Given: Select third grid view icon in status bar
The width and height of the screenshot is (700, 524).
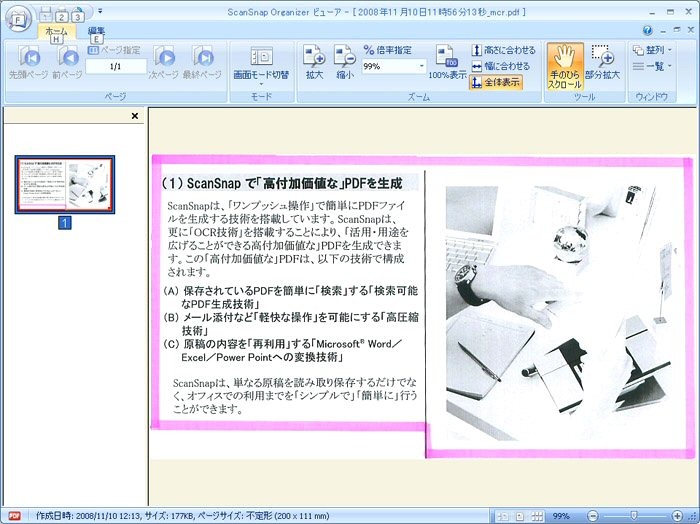Looking at the screenshot, I should click(537, 516).
